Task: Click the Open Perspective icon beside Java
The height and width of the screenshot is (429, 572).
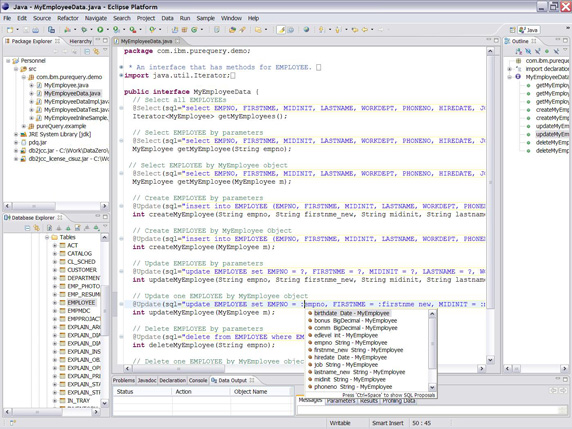Action: coord(513,30)
